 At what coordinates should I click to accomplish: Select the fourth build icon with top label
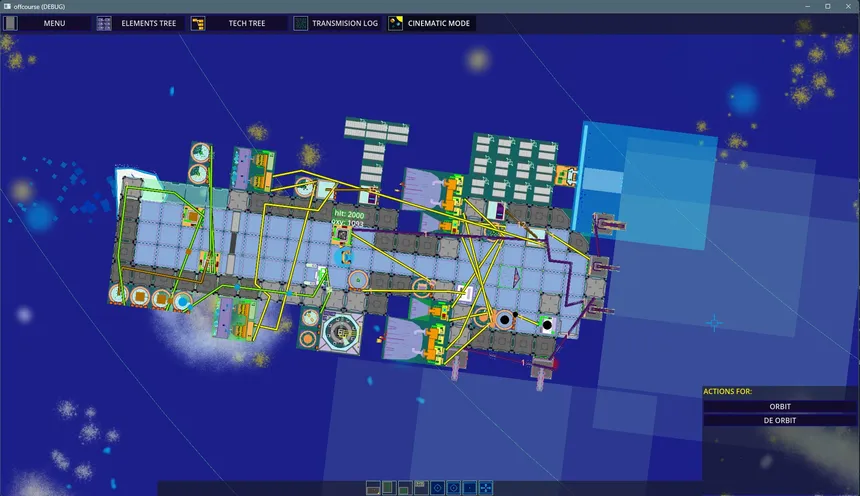click(x=421, y=487)
